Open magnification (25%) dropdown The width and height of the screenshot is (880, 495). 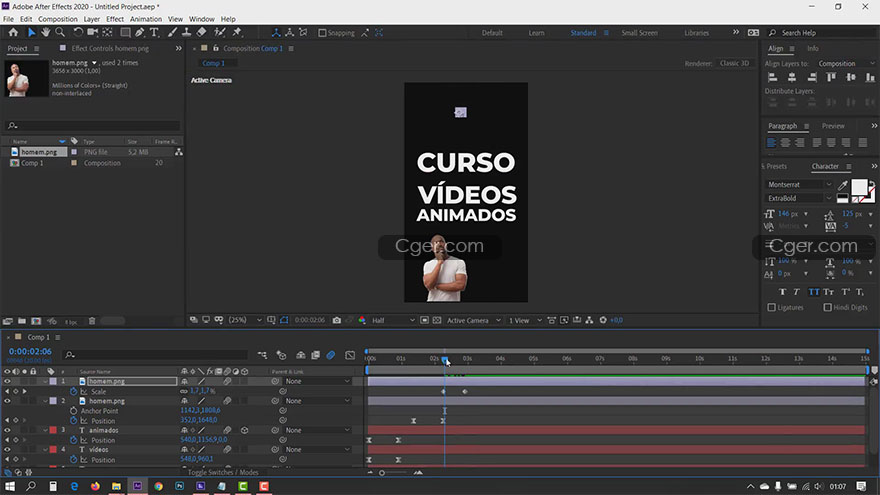click(x=245, y=320)
